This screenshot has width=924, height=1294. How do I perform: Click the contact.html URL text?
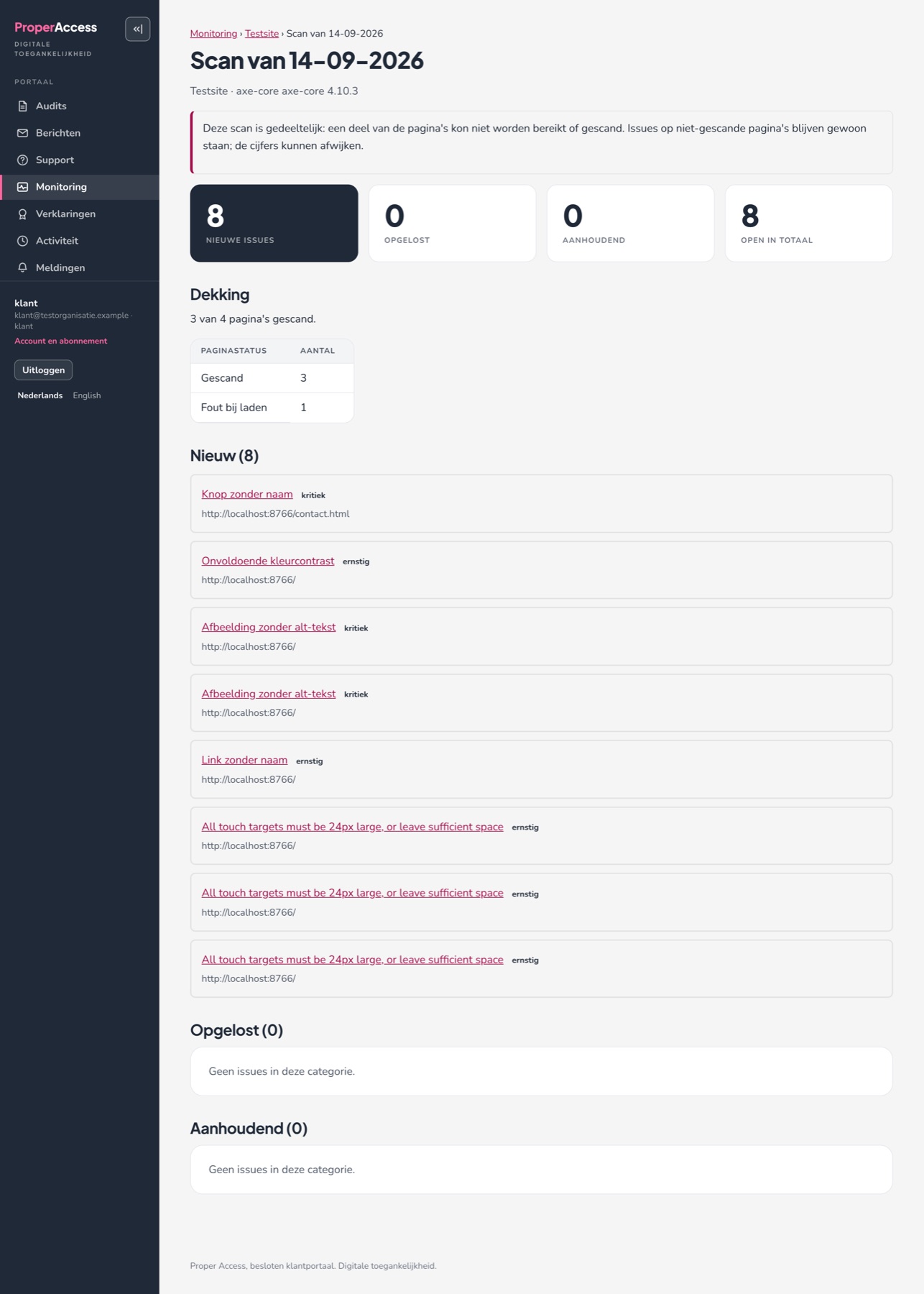point(275,514)
